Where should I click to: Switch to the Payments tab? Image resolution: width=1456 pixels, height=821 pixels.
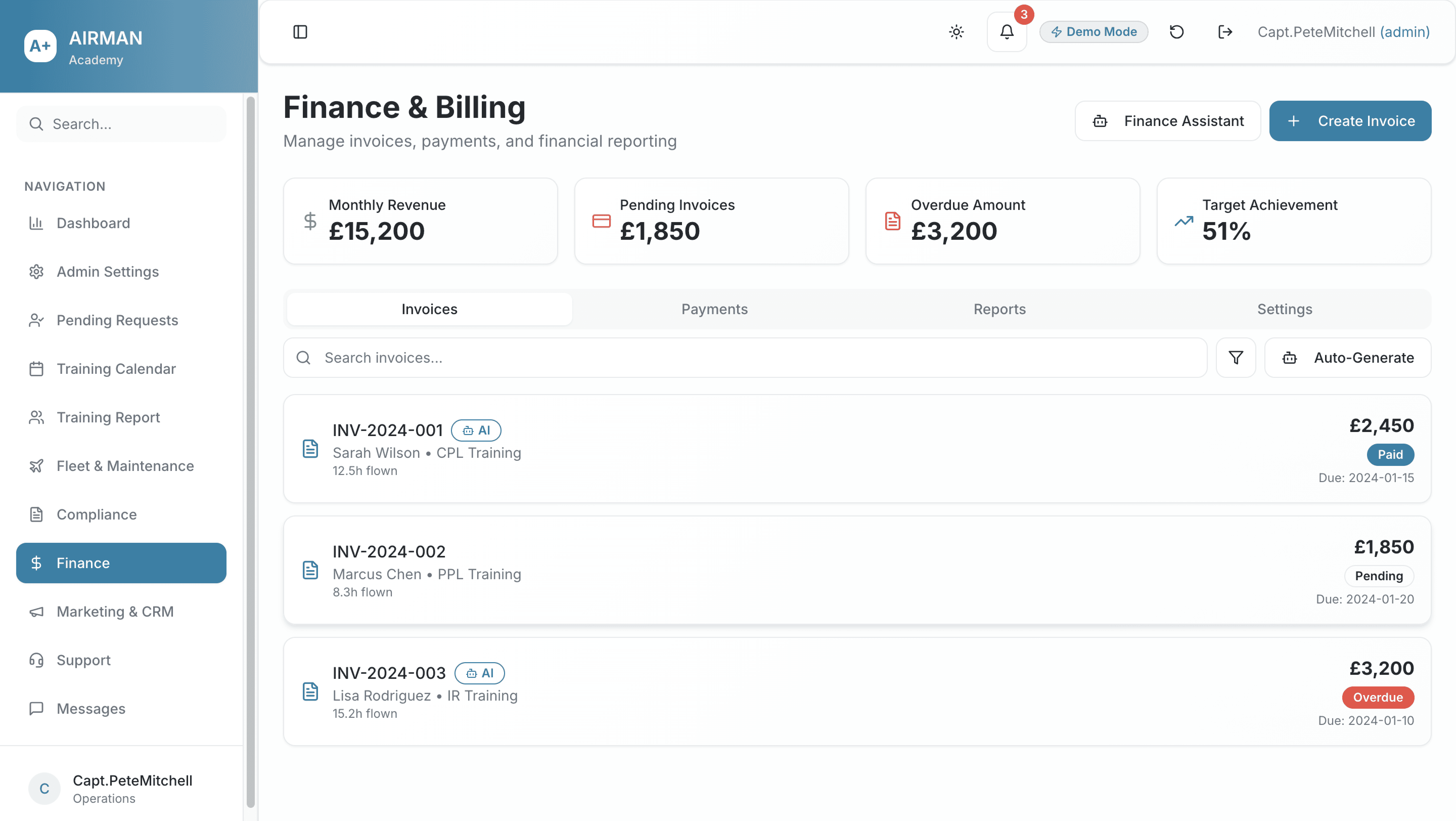click(714, 309)
